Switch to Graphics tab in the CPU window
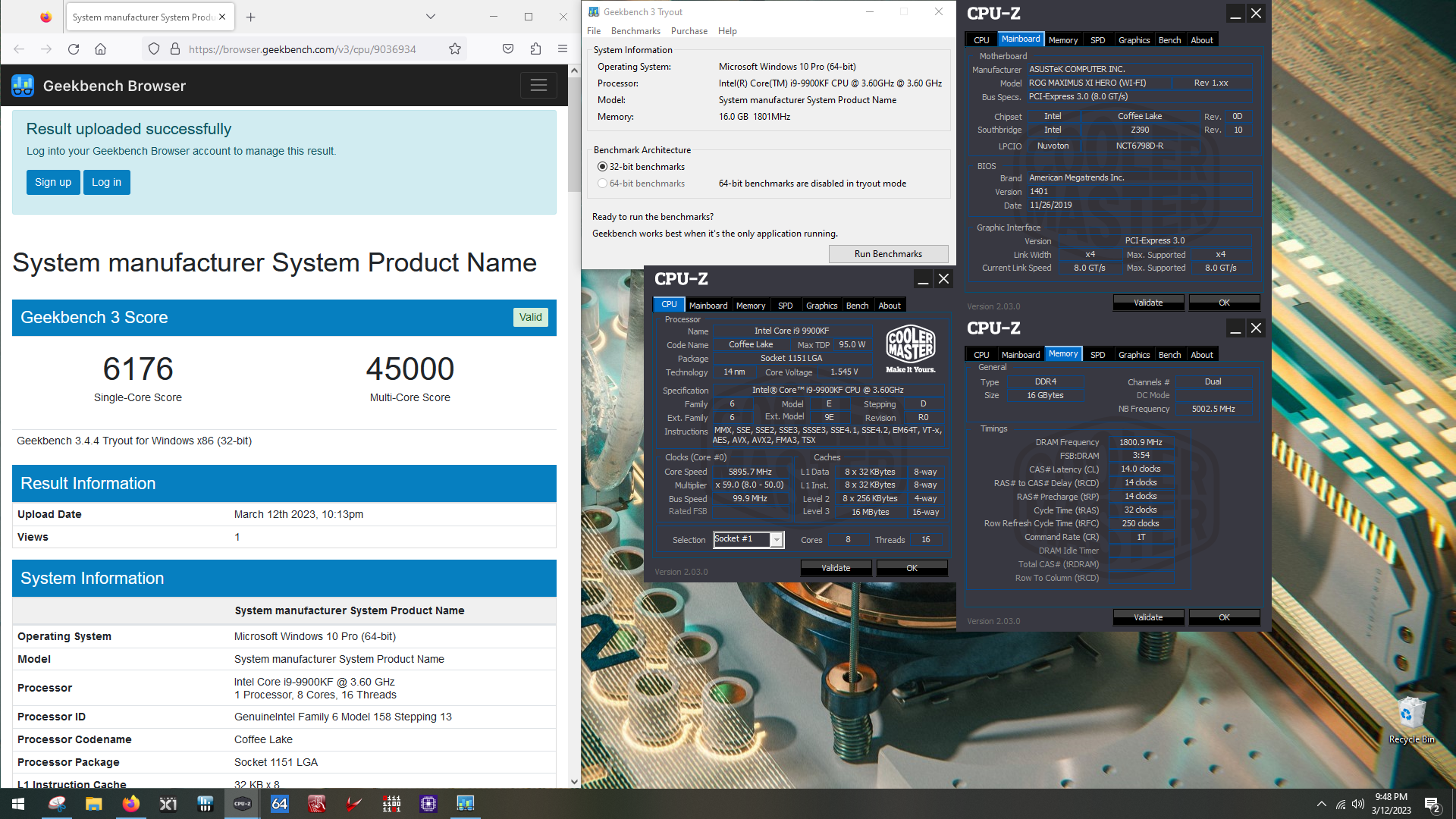 [821, 306]
